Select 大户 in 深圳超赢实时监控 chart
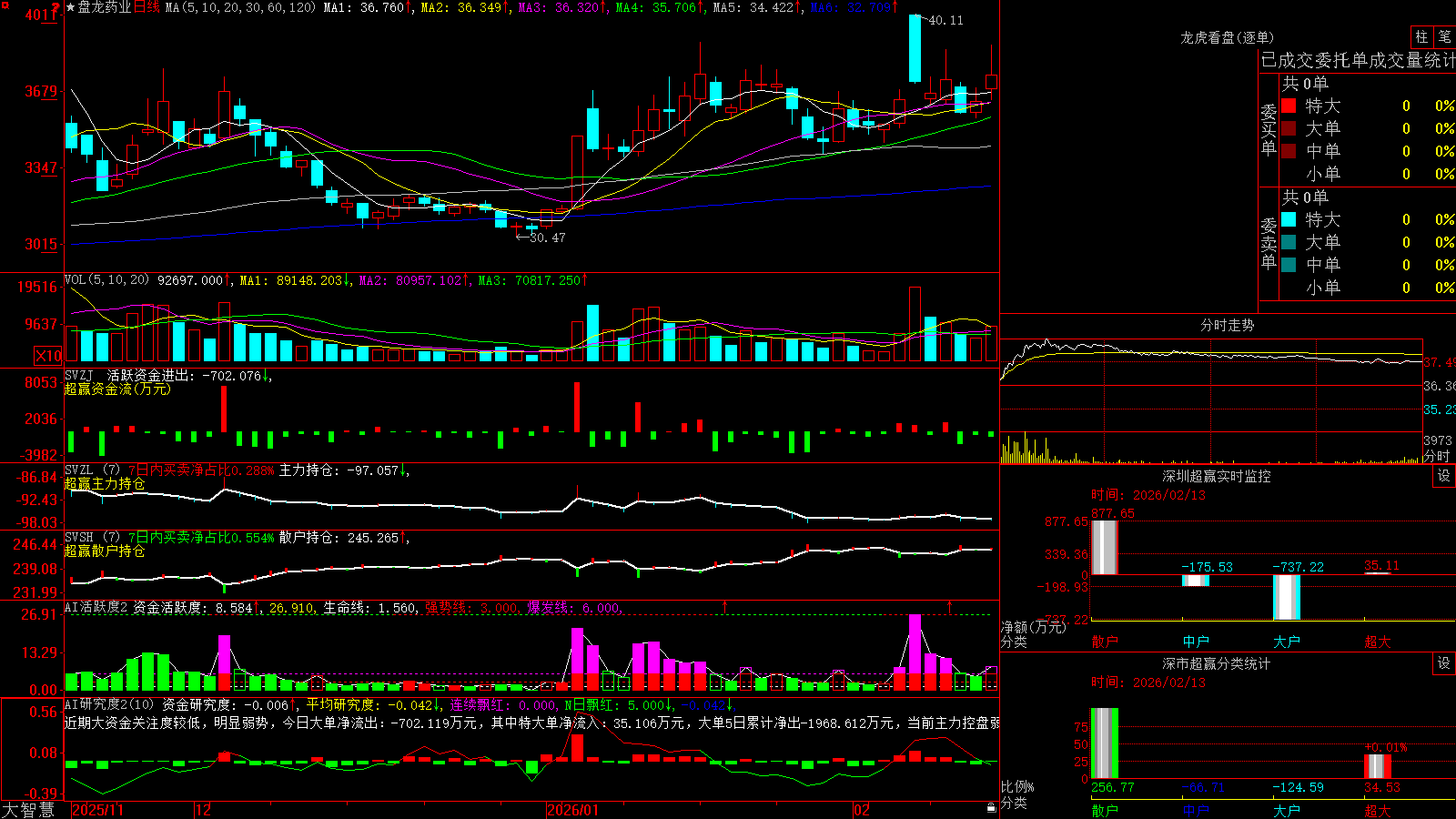This screenshot has width=1456, height=819. tap(1287, 642)
